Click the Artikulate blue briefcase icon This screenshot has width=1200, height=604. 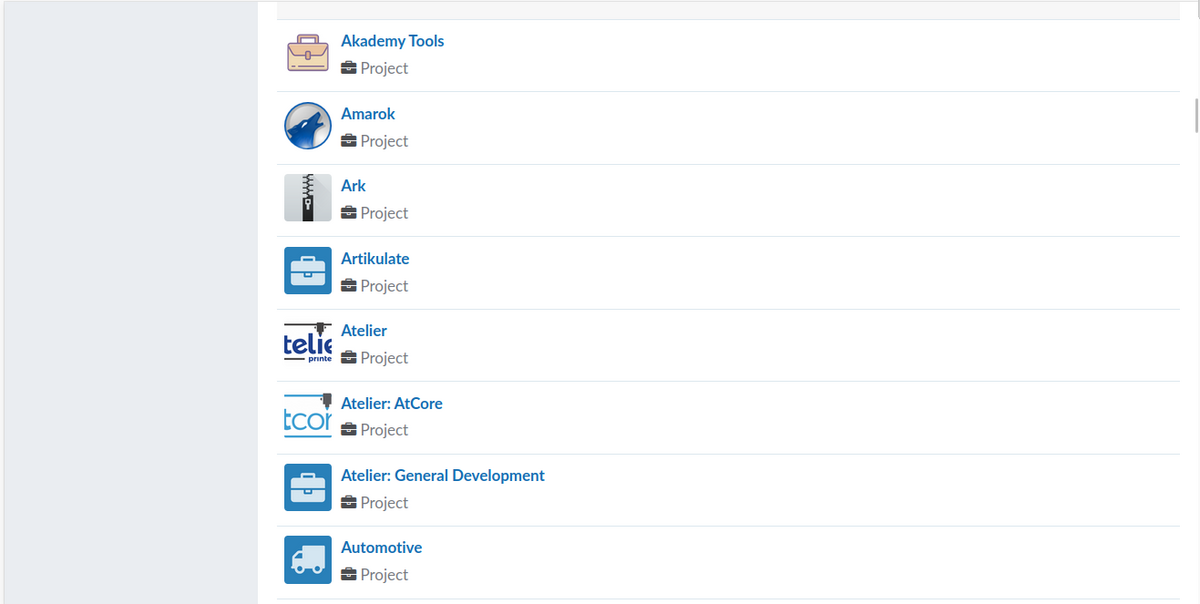click(x=307, y=271)
